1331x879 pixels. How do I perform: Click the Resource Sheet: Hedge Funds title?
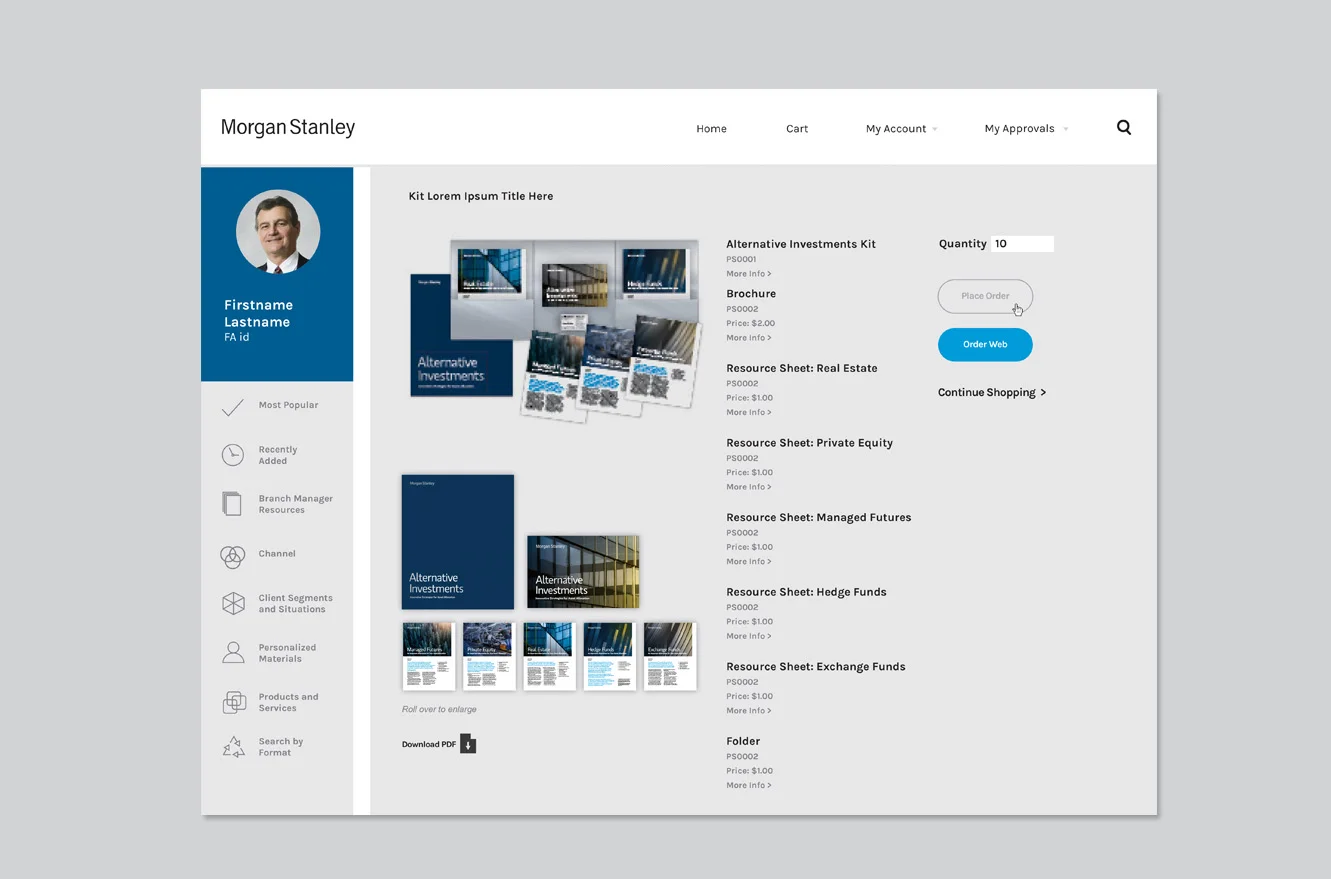pos(806,592)
